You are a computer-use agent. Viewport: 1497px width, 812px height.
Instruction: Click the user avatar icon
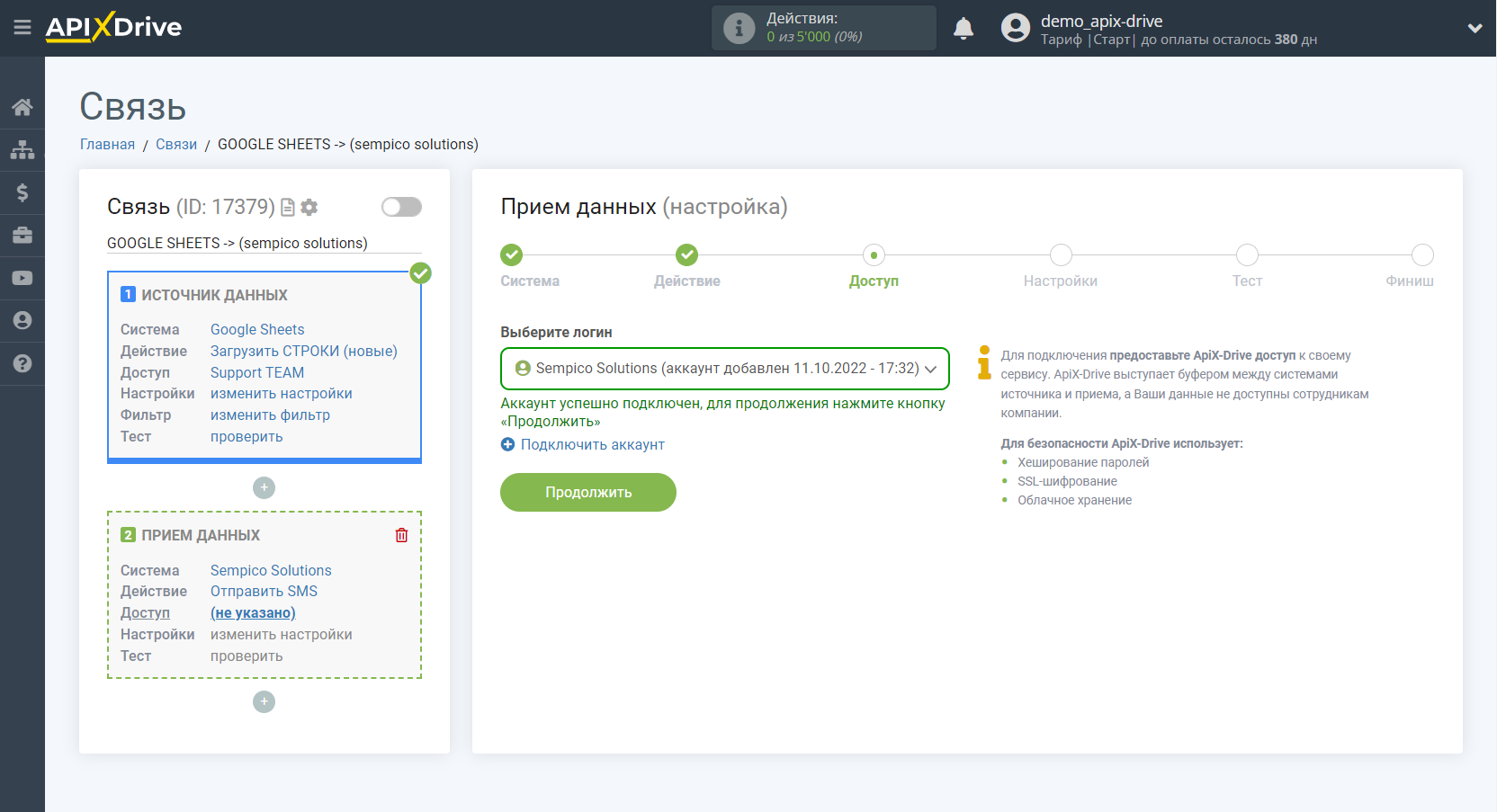pyautogui.click(x=1015, y=28)
